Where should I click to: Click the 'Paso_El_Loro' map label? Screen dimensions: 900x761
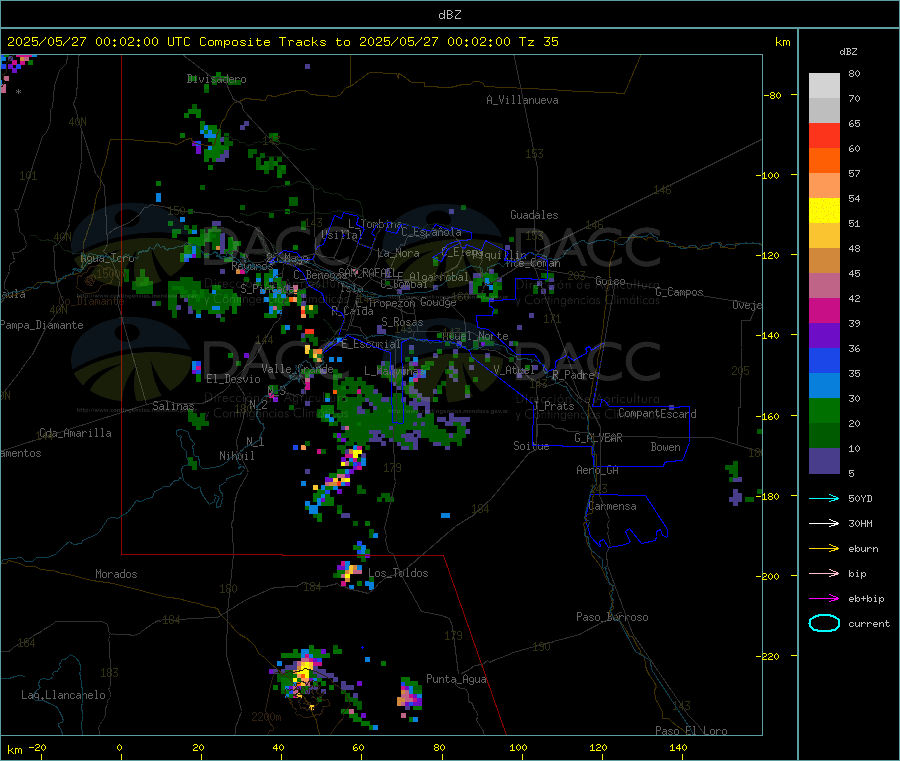click(691, 731)
